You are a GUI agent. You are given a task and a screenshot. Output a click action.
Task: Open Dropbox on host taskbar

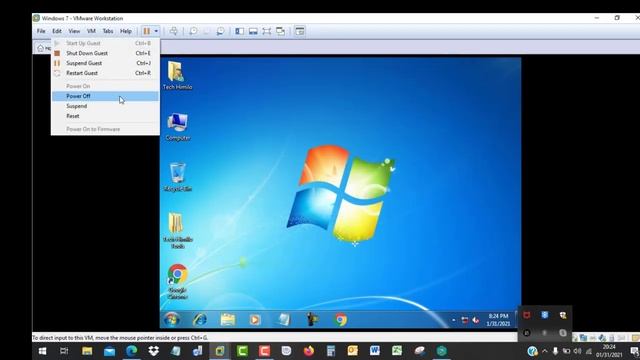point(153,351)
